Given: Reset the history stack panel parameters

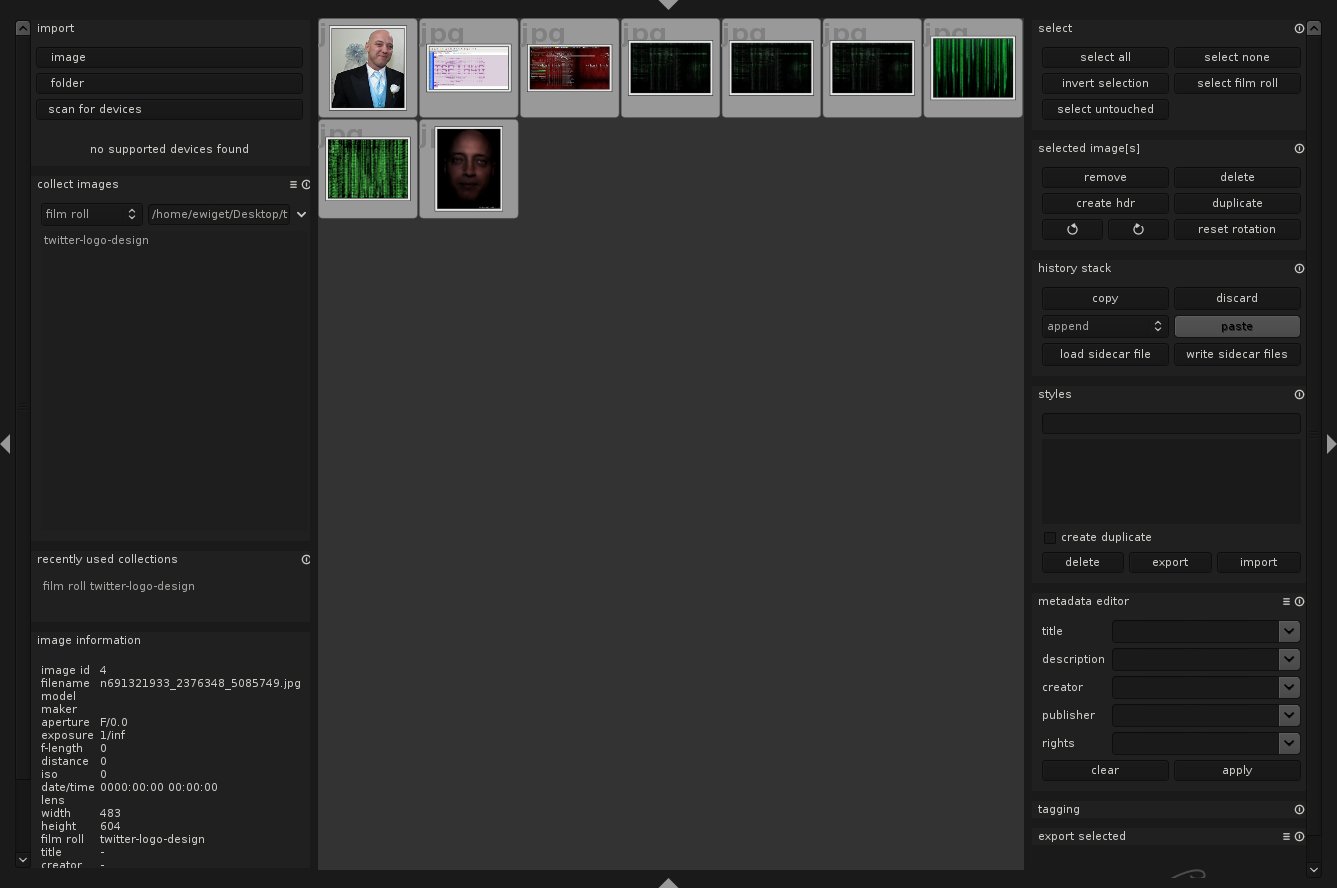Looking at the screenshot, I should pos(1299,269).
